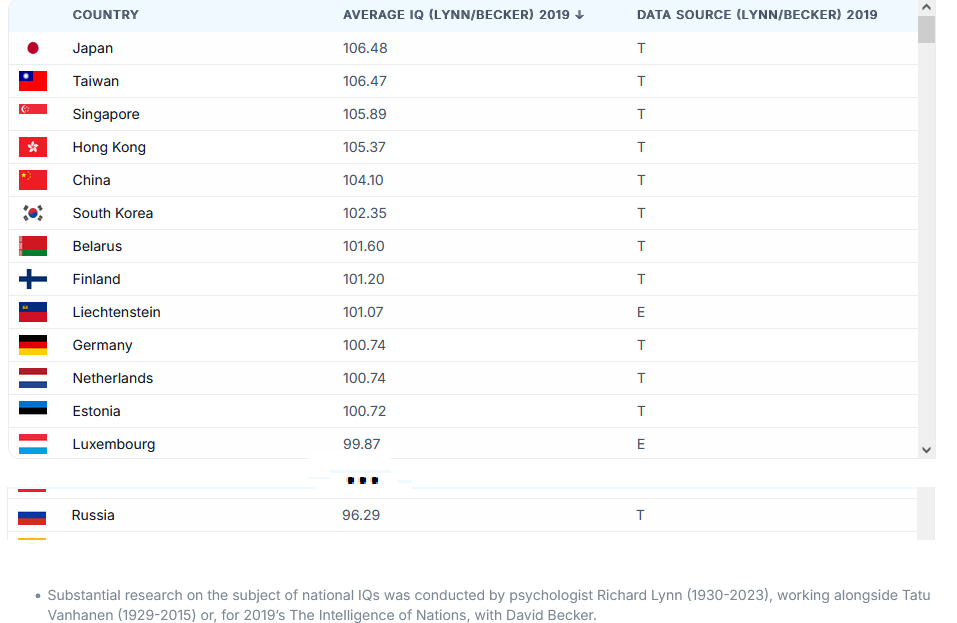Click the South Korea flag icon
957x623 pixels.
point(33,213)
